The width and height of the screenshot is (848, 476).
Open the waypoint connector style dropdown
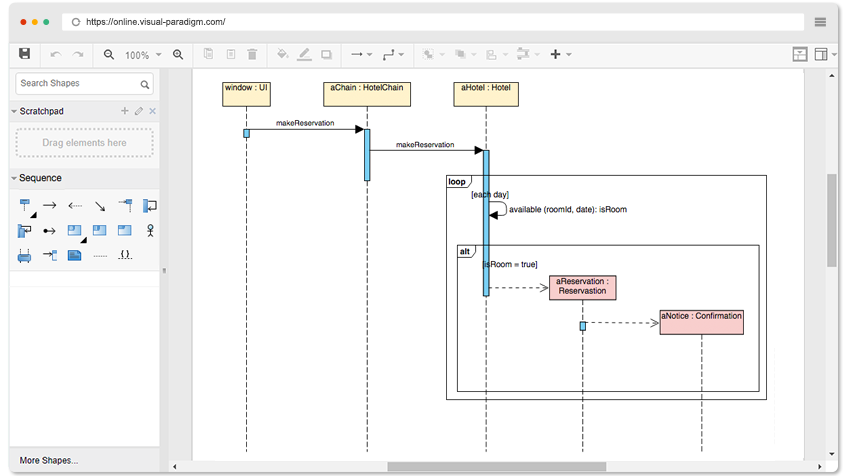tap(393, 55)
